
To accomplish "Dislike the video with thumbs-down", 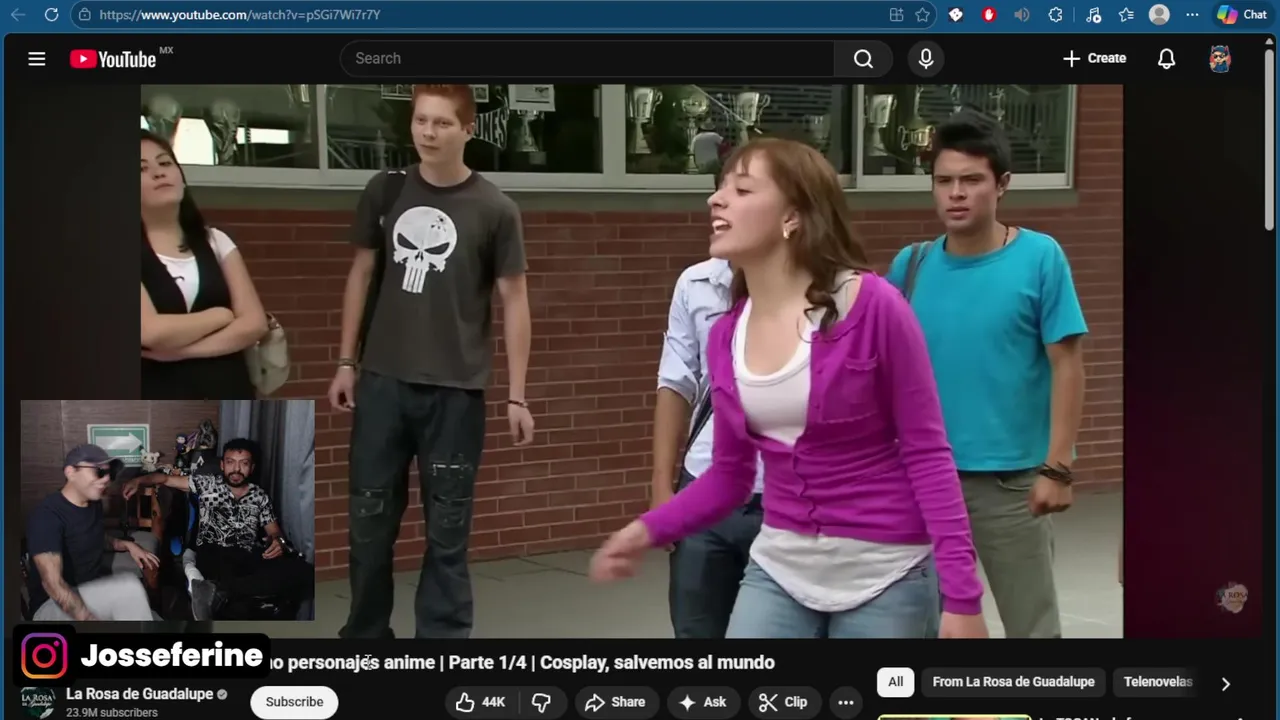I will 541,702.
